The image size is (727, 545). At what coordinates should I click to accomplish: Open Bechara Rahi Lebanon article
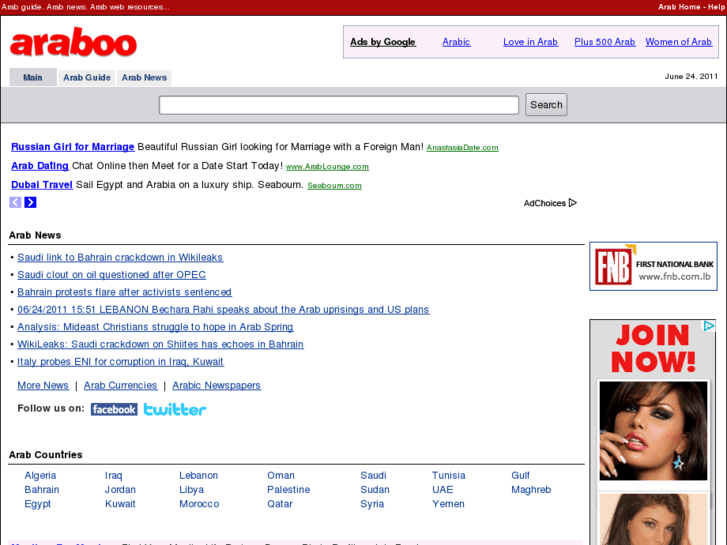point(223,310)
